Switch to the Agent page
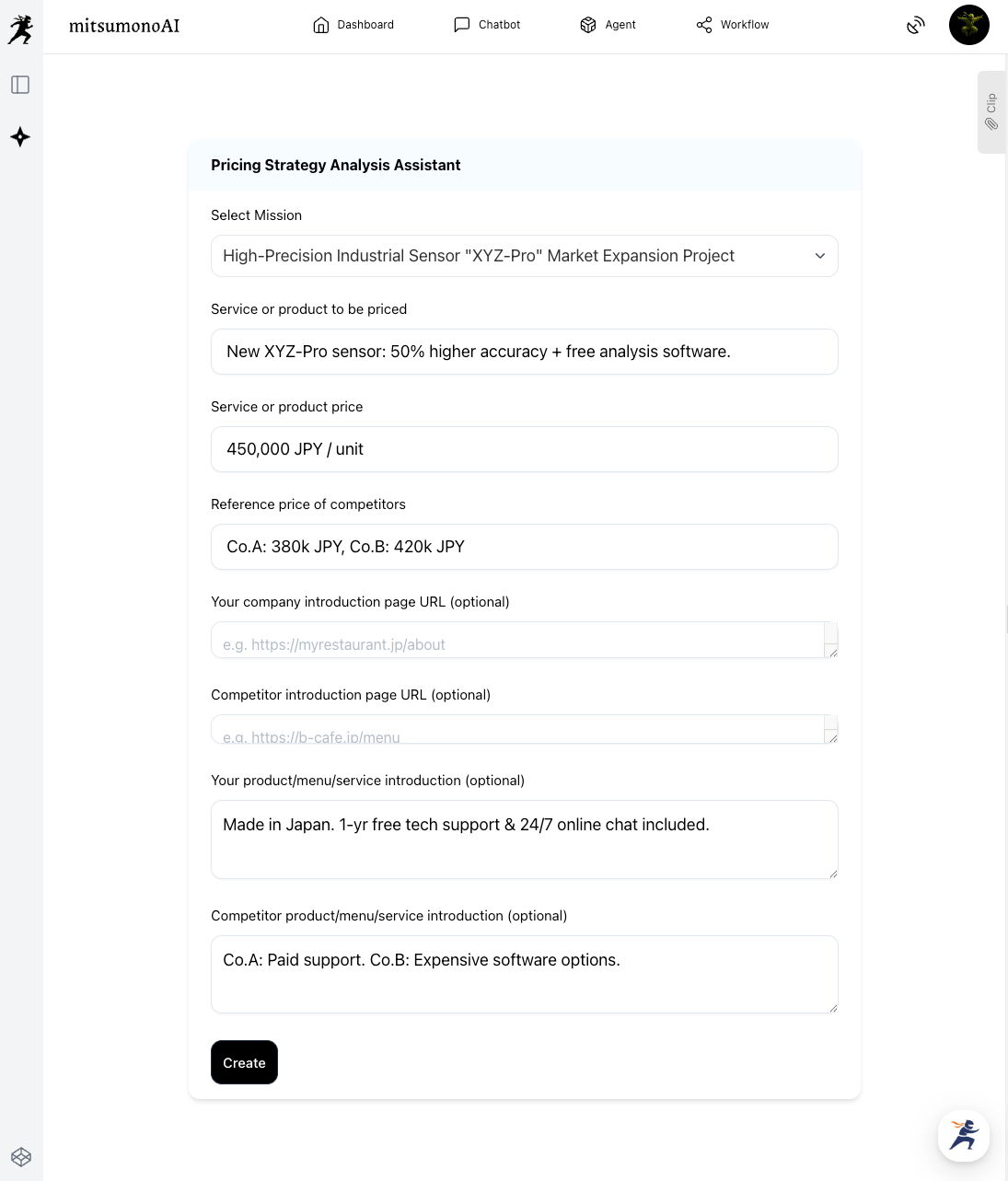 tap(608, 25)
